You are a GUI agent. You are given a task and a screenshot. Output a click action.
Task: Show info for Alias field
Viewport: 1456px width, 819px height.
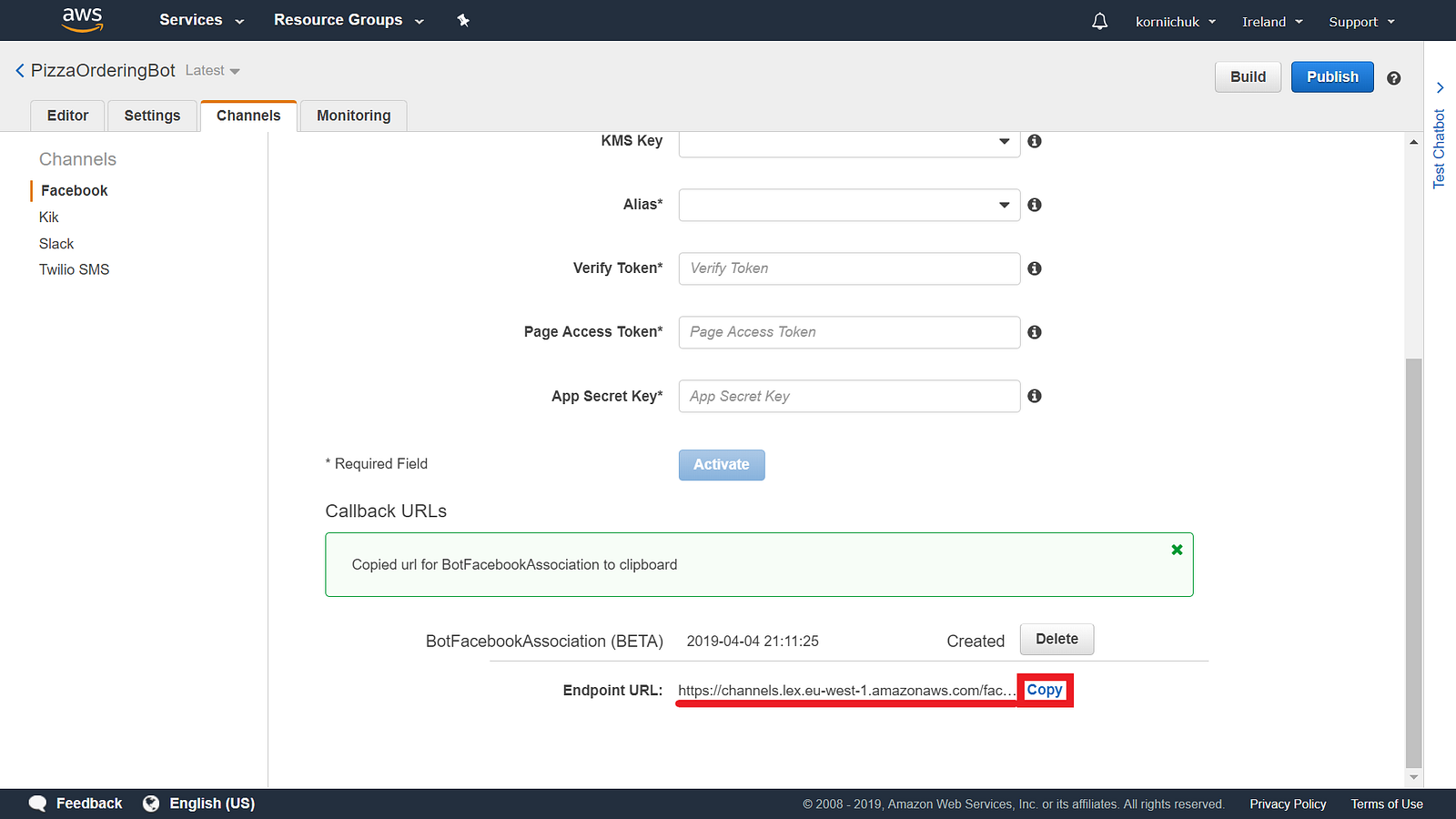(1035, 205)
